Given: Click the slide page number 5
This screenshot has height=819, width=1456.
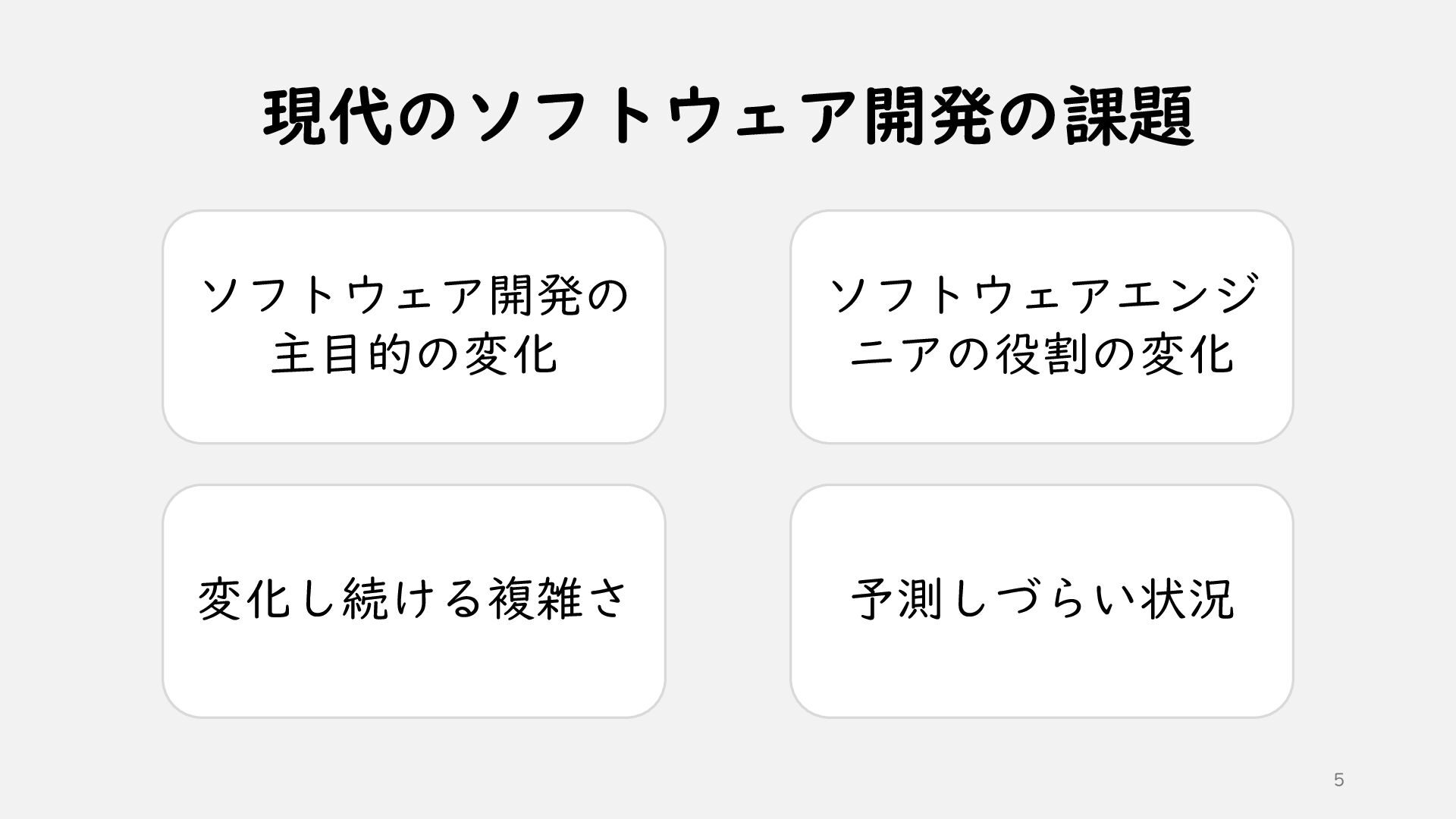Looking at the screenshot, I should coord(1338,780).
